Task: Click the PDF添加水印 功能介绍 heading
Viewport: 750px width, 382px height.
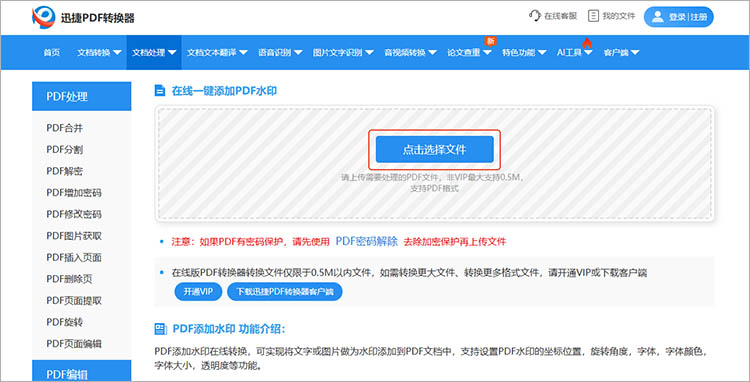Action: click(x=229, y=329)
